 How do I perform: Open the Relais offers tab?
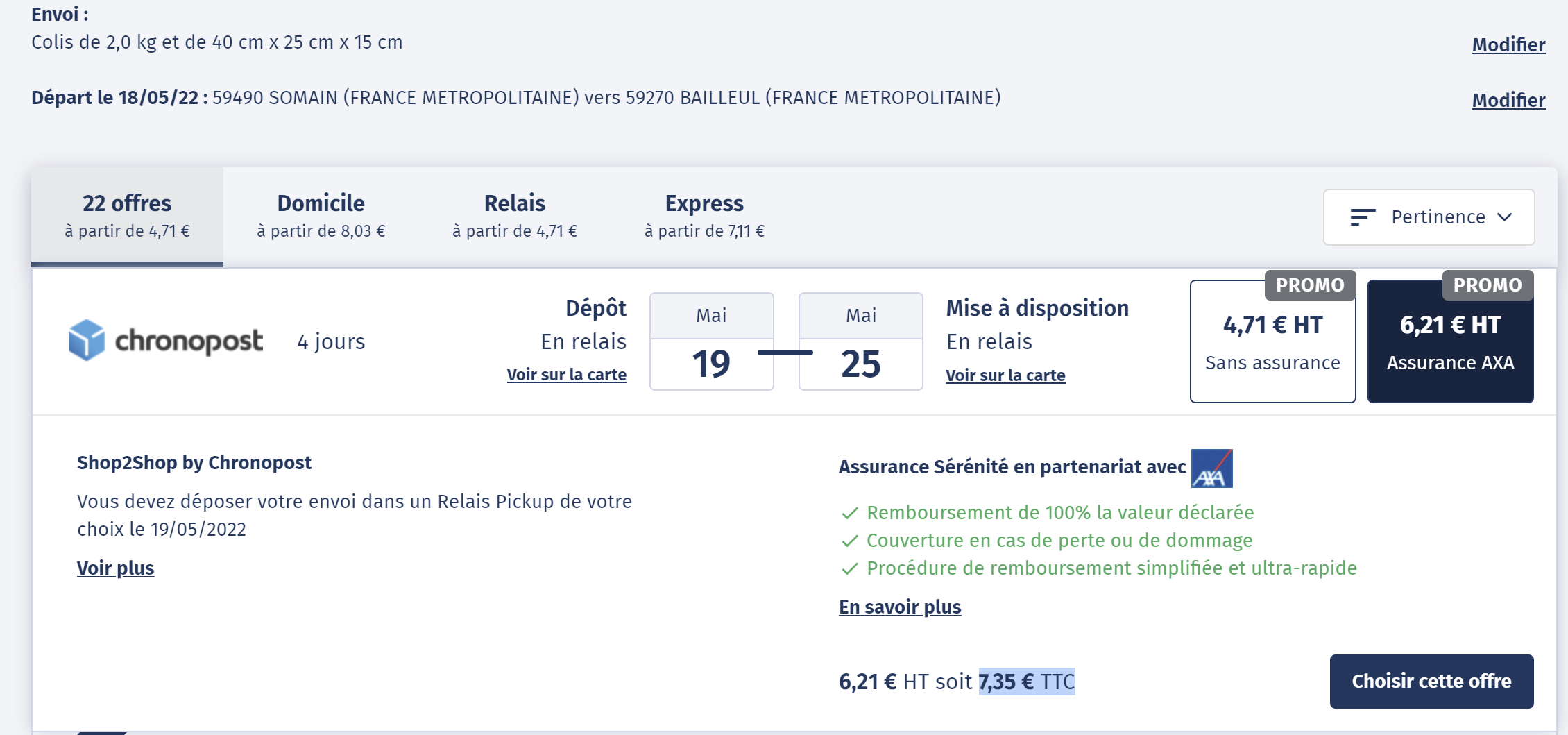pyautogui.click(x=514, y=216)
